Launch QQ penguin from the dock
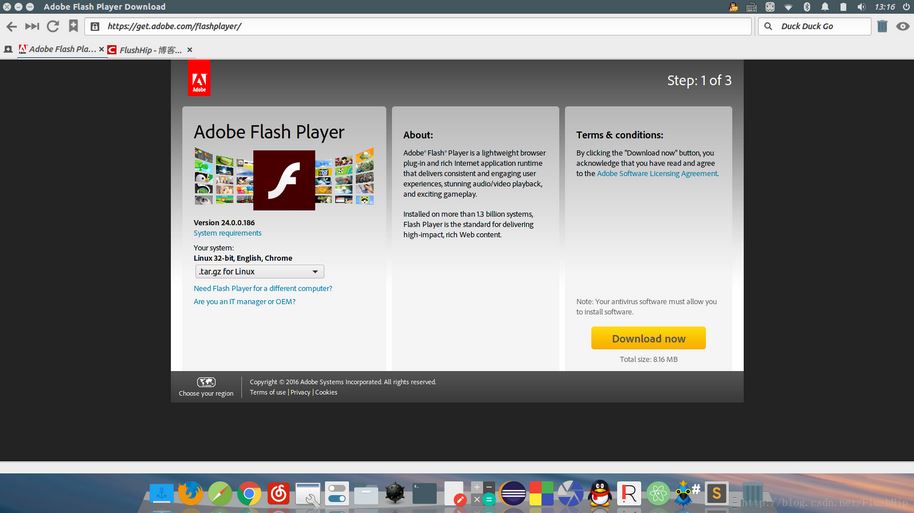Screen dimensions: 914x513 tap(600, 493)
